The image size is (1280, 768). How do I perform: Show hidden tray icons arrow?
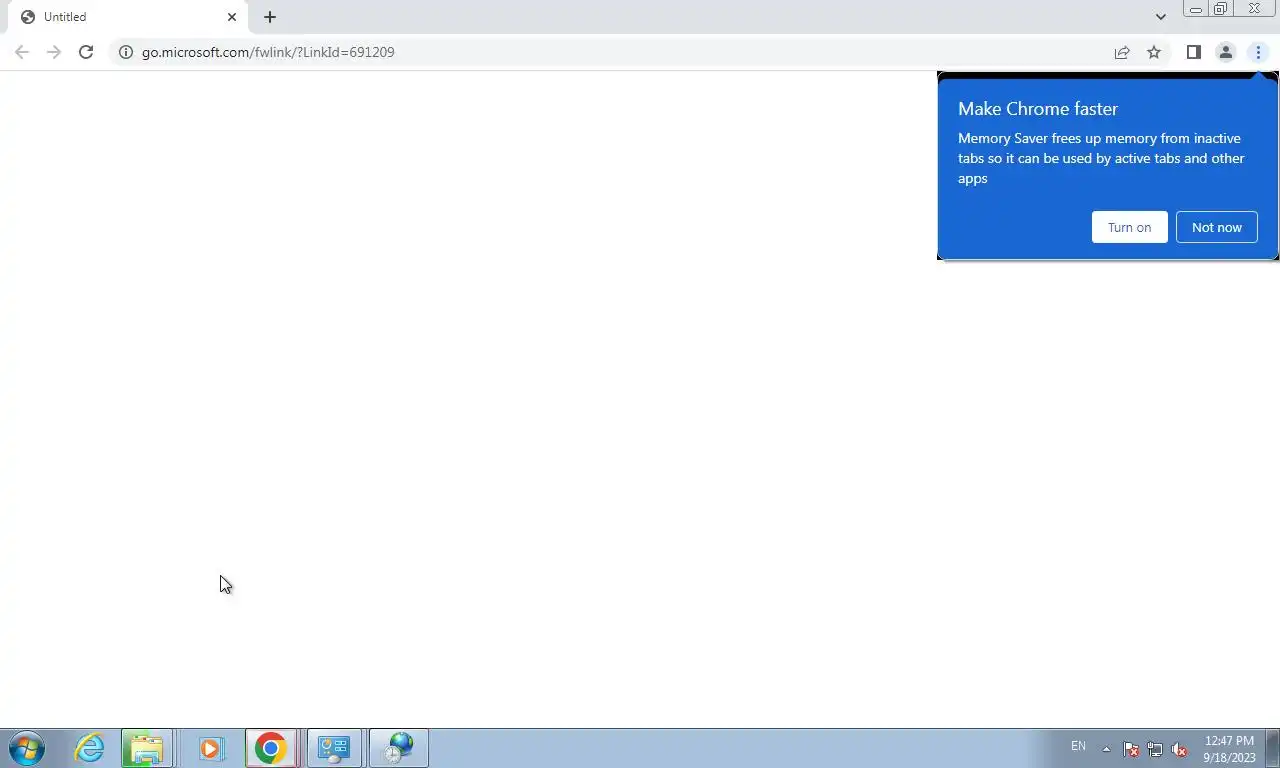pyautogui.click(x=1106, y=749)
